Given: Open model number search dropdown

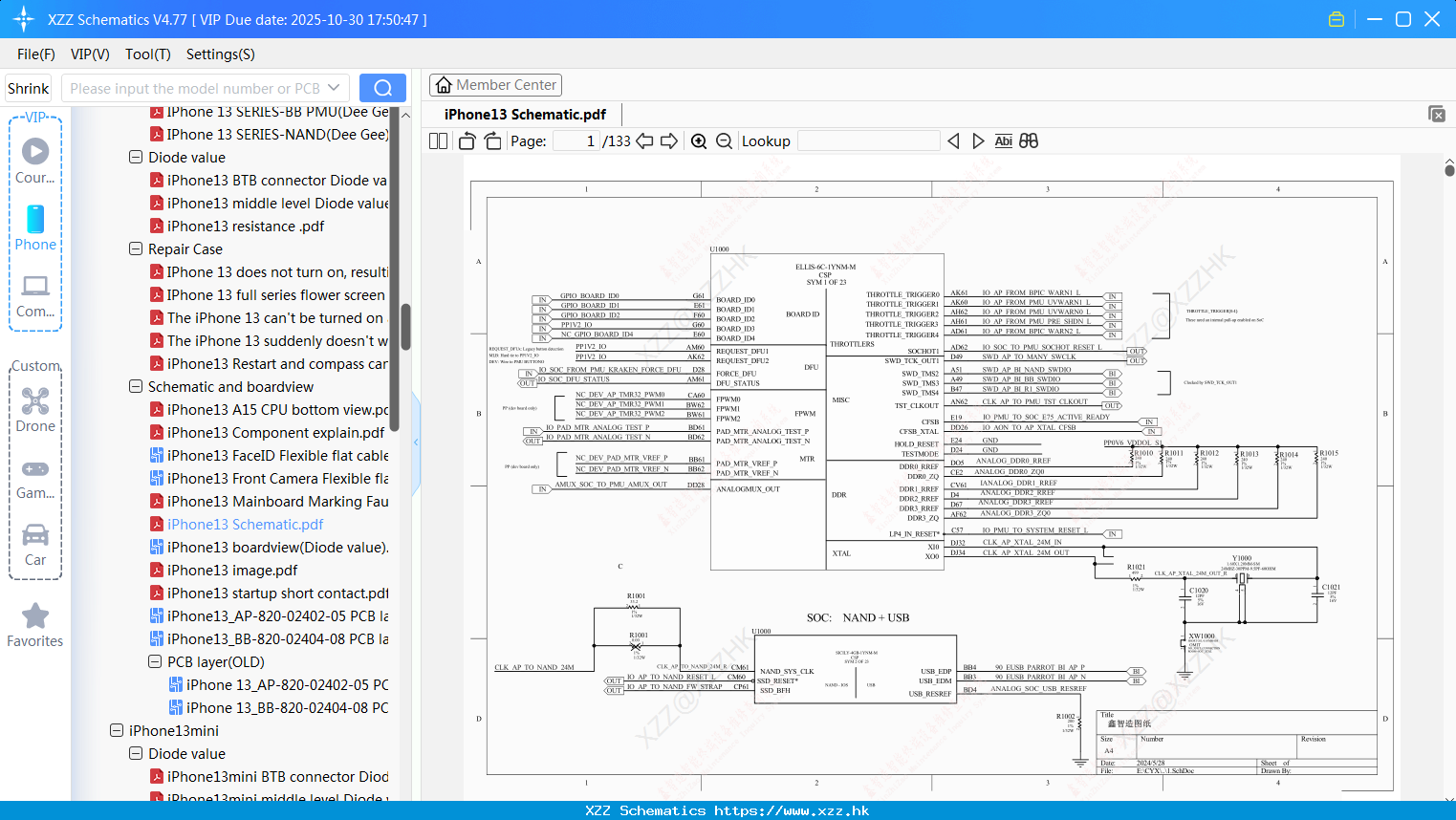Looking at the screenshot, I should (x=334, y=88).
